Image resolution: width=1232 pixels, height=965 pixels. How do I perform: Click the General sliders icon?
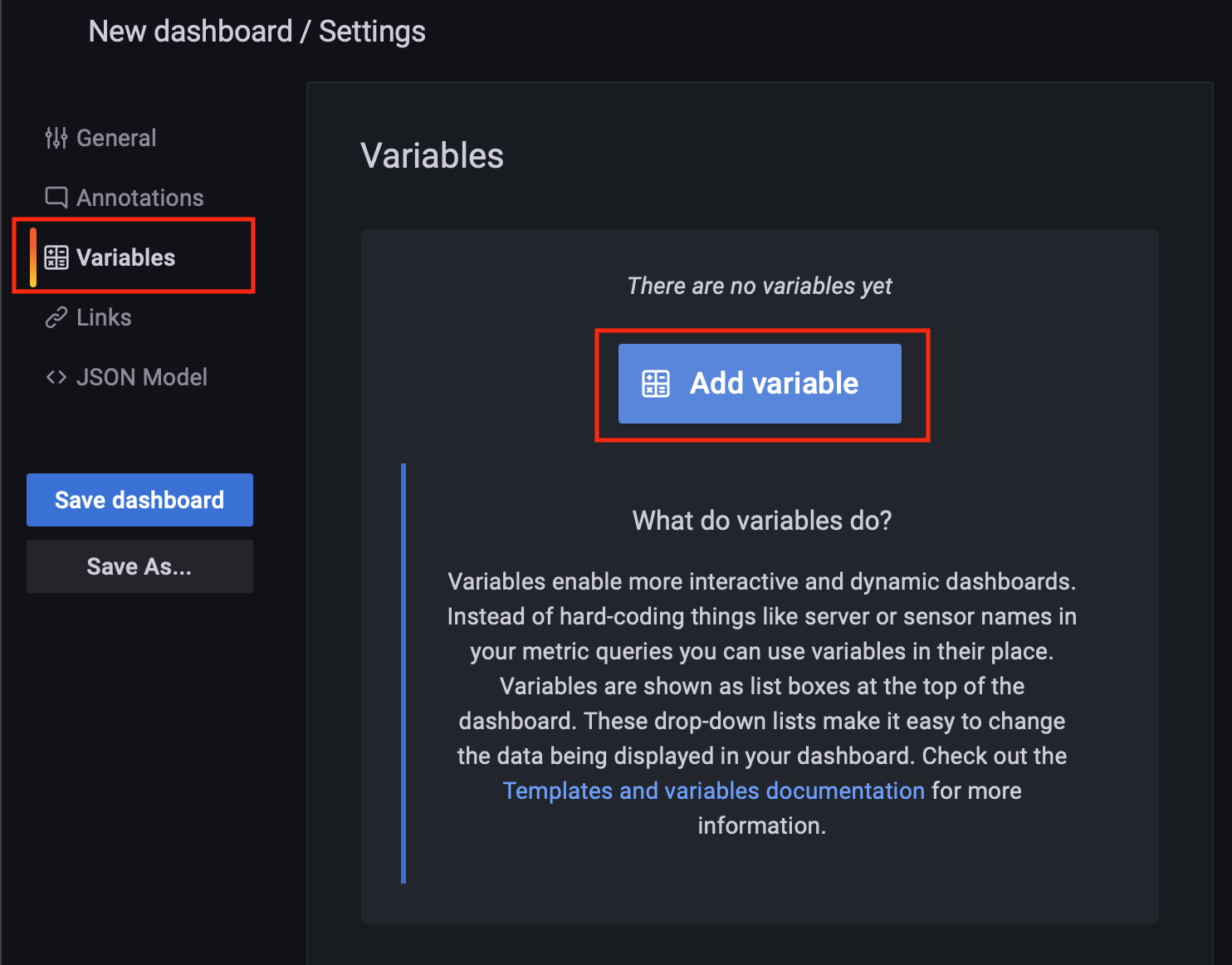56,138
